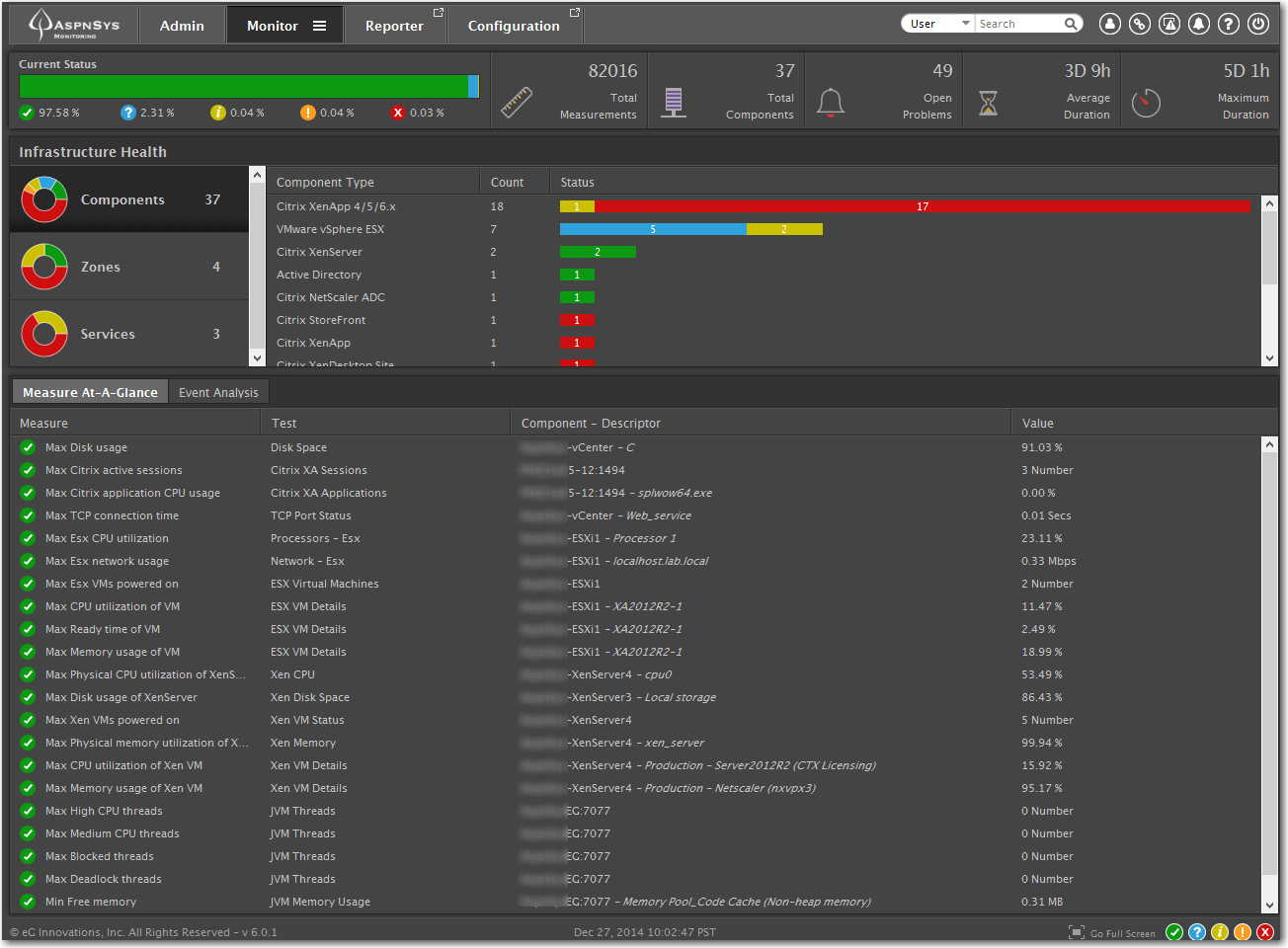Click down arrow of component type table scrollbar
This screenshot has height=948, width=1288.
coord(1269,358)
